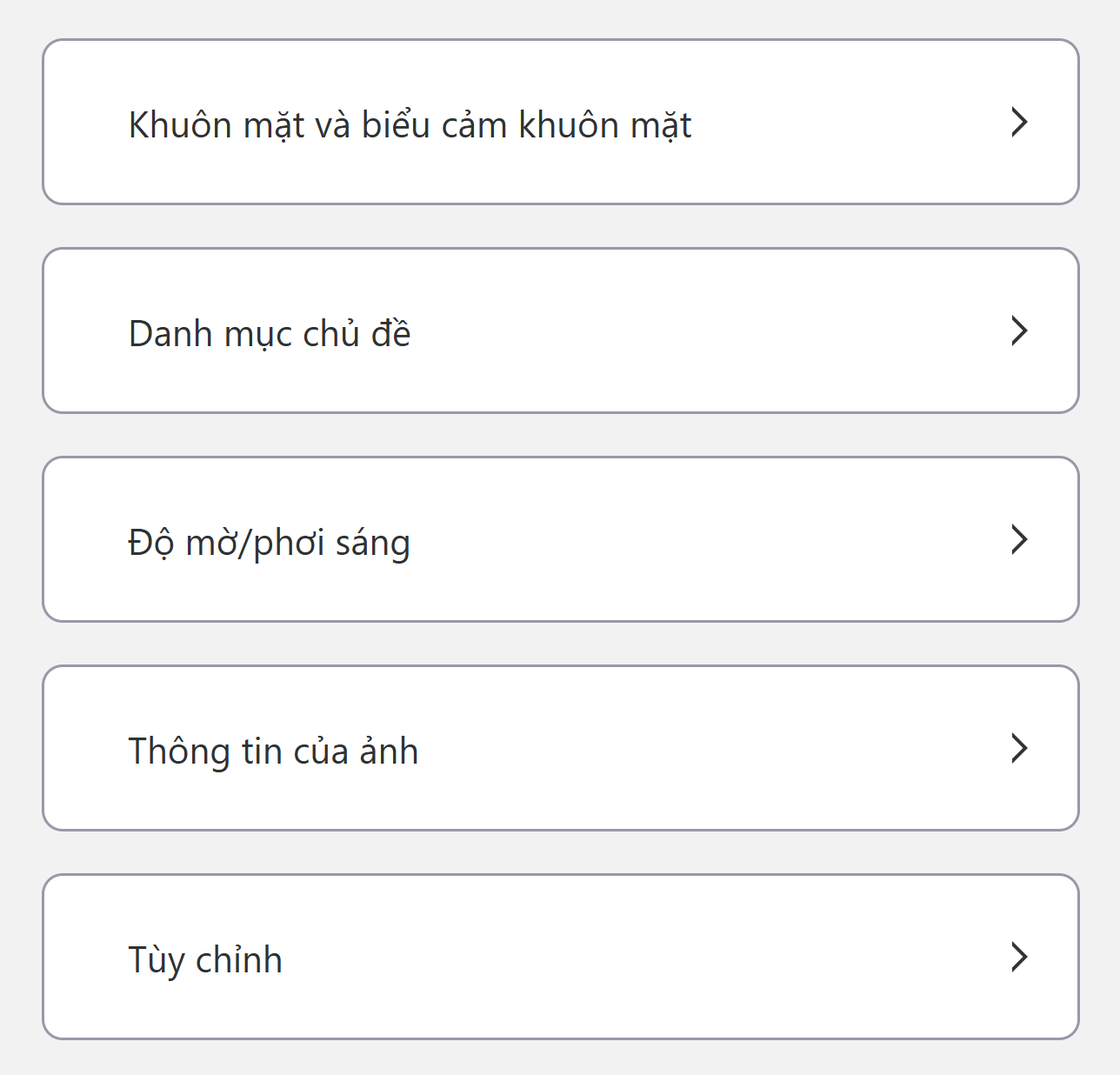Select the Khuôn mặt và biểu cảm khuôn mặt label
Screen dimensions: 1120x1075
pos(410,125)
